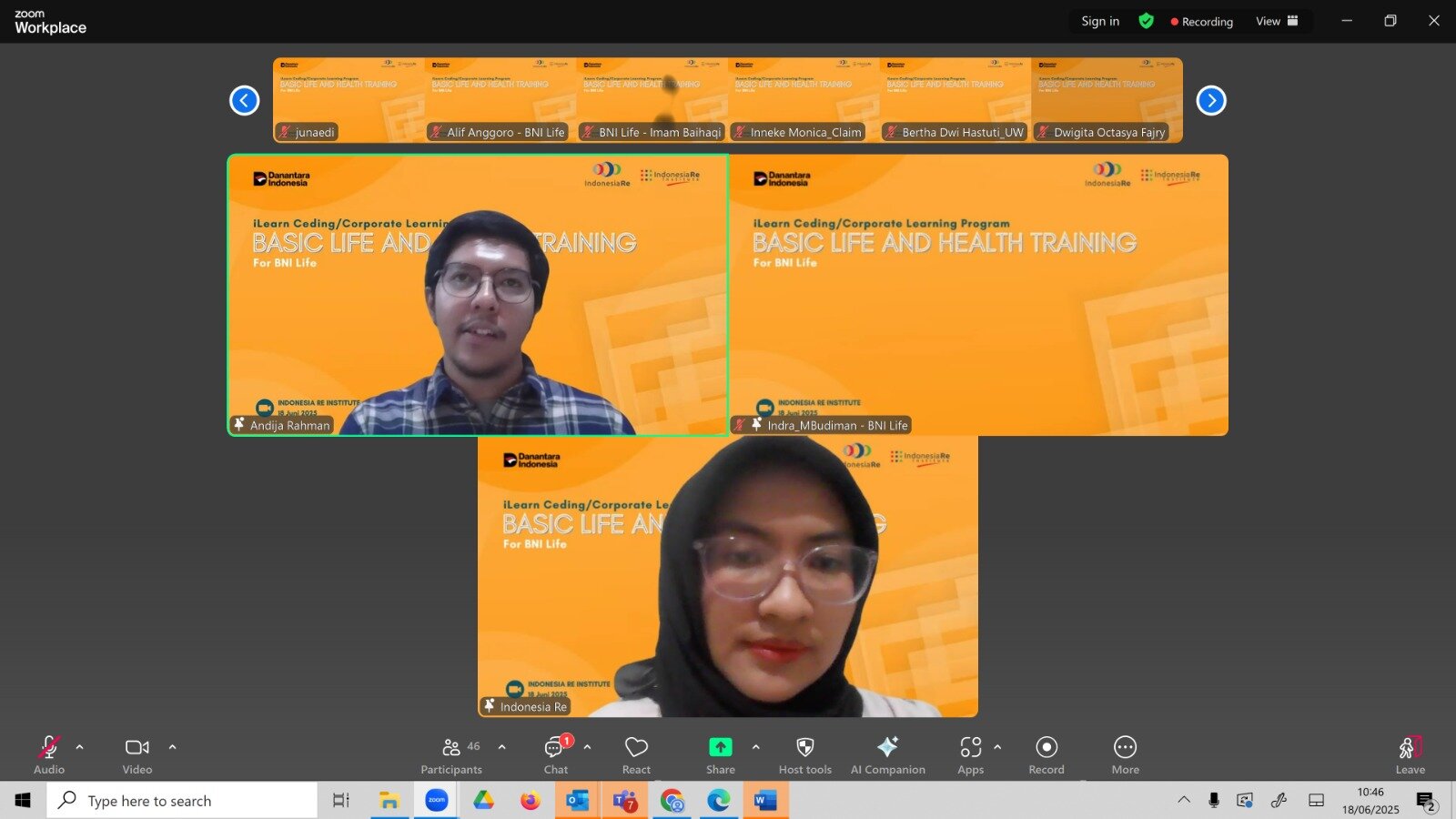Image resolution: width=1456 pixels, height=819 pixels.
Task: Open Host tools shield menu
Action: [x=805, y=755]
